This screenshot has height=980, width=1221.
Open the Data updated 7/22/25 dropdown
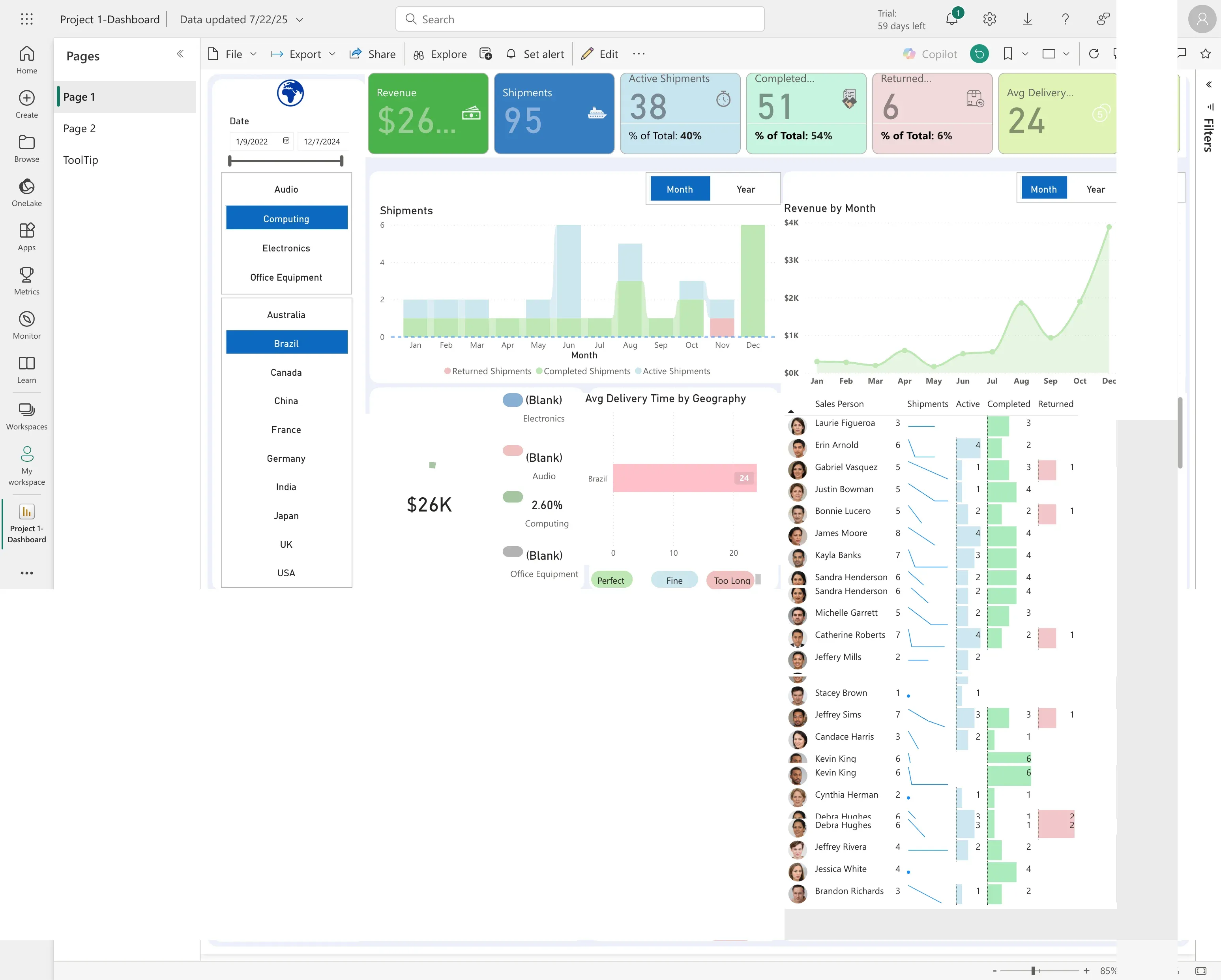pos(300,19)
